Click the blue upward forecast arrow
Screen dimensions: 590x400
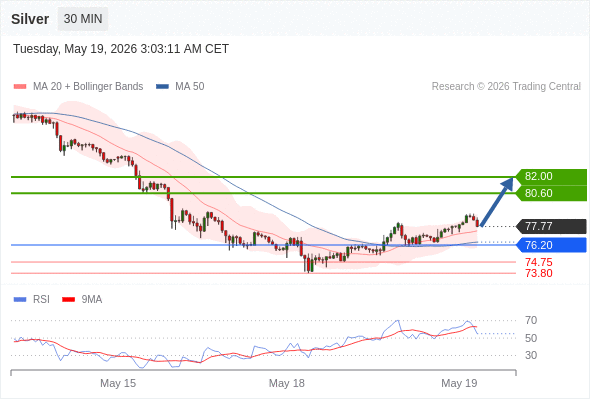[497, 202]
